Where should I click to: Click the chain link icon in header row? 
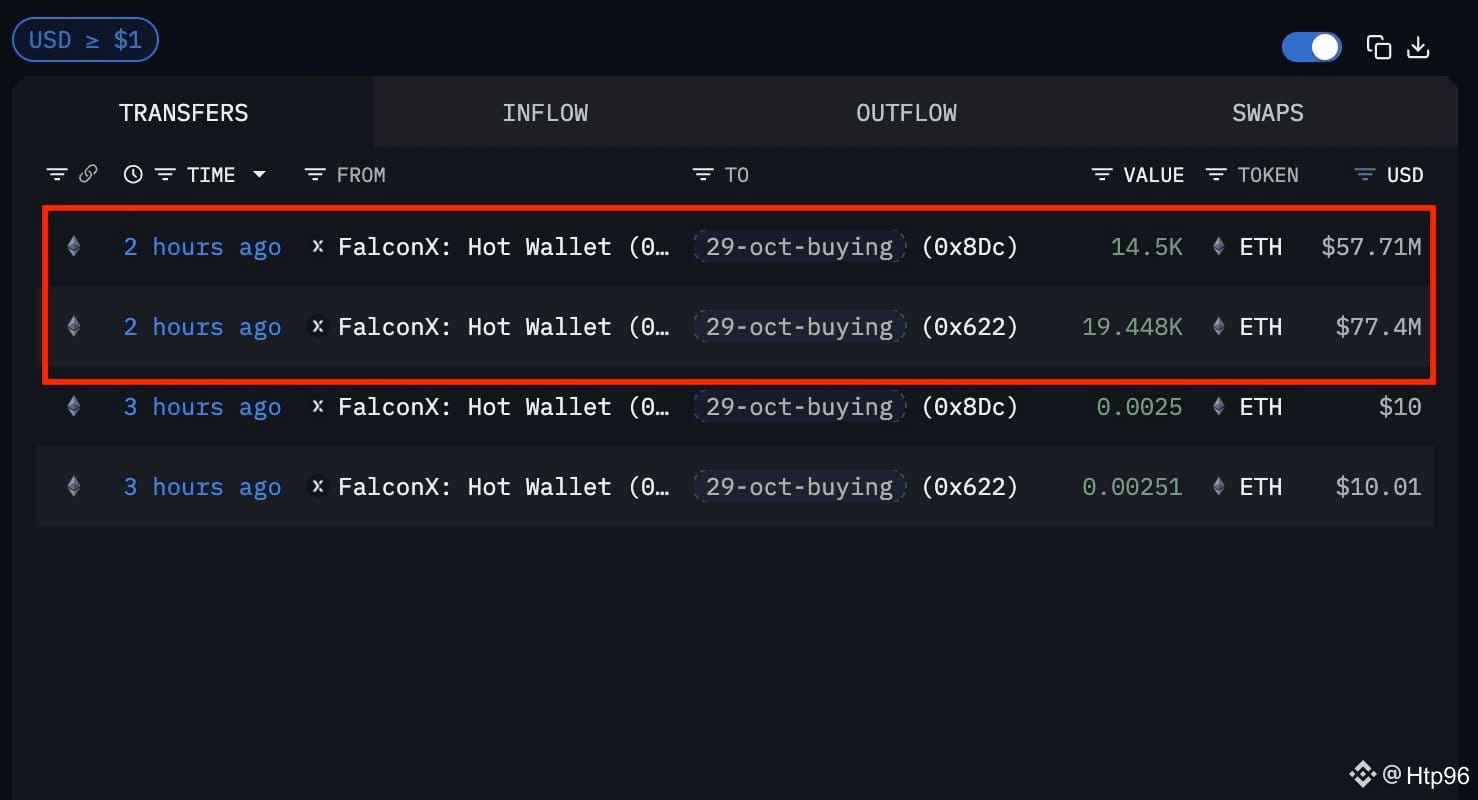(x=88, y=174)
